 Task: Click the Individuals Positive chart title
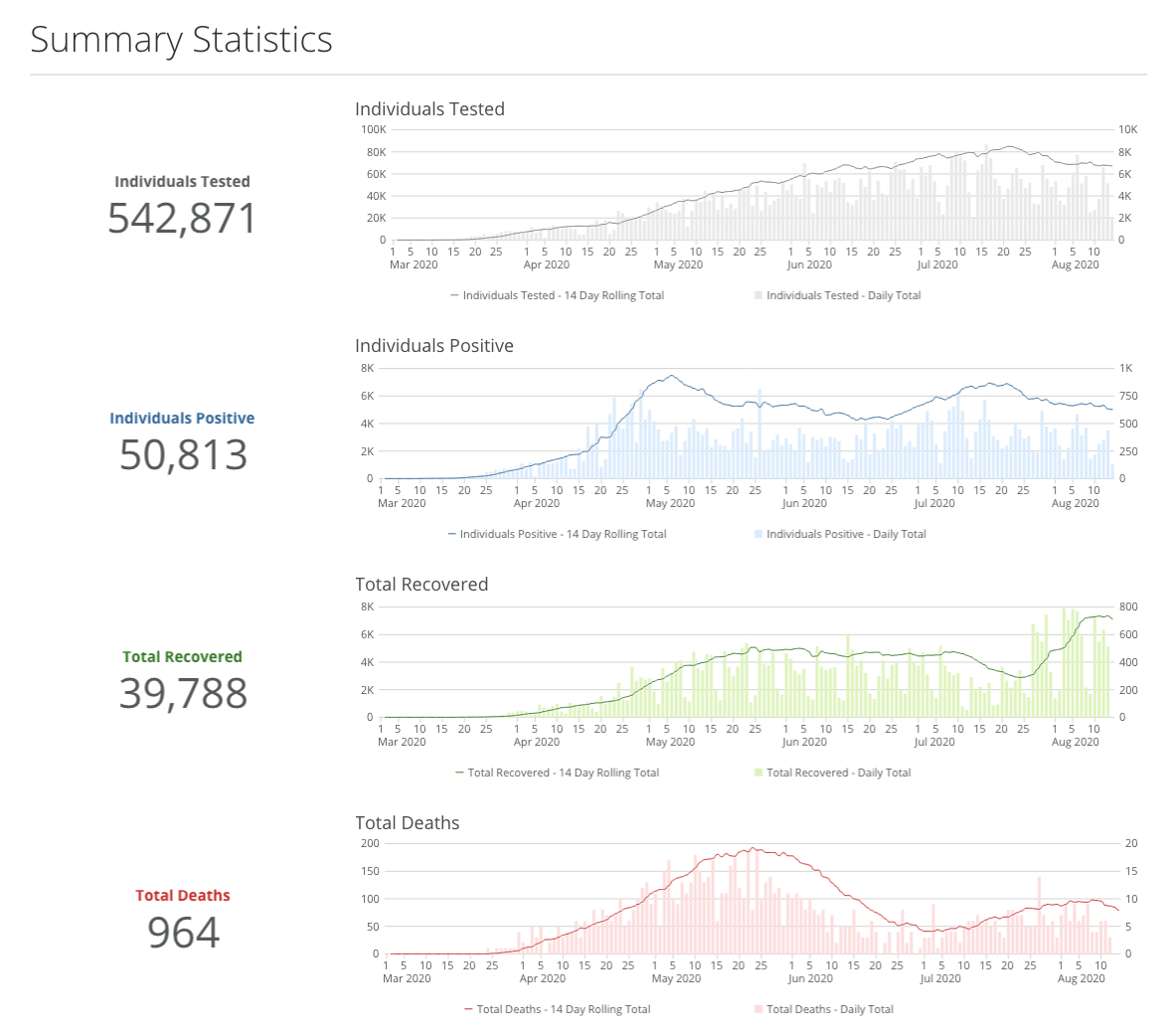click(x=434, y=346)
